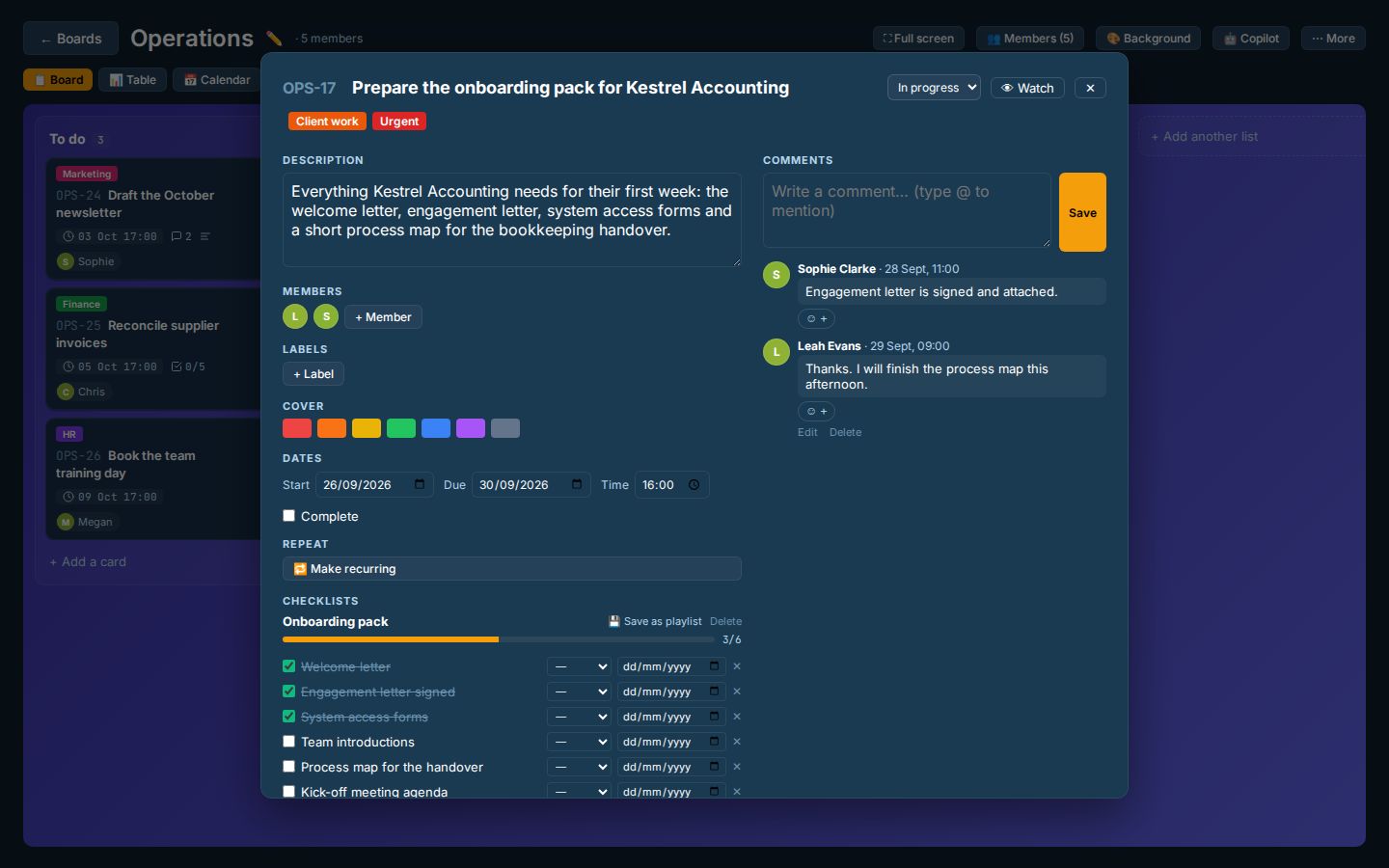Switch to the Calendar view tab
1389x868 pixels.
[217, 80]
